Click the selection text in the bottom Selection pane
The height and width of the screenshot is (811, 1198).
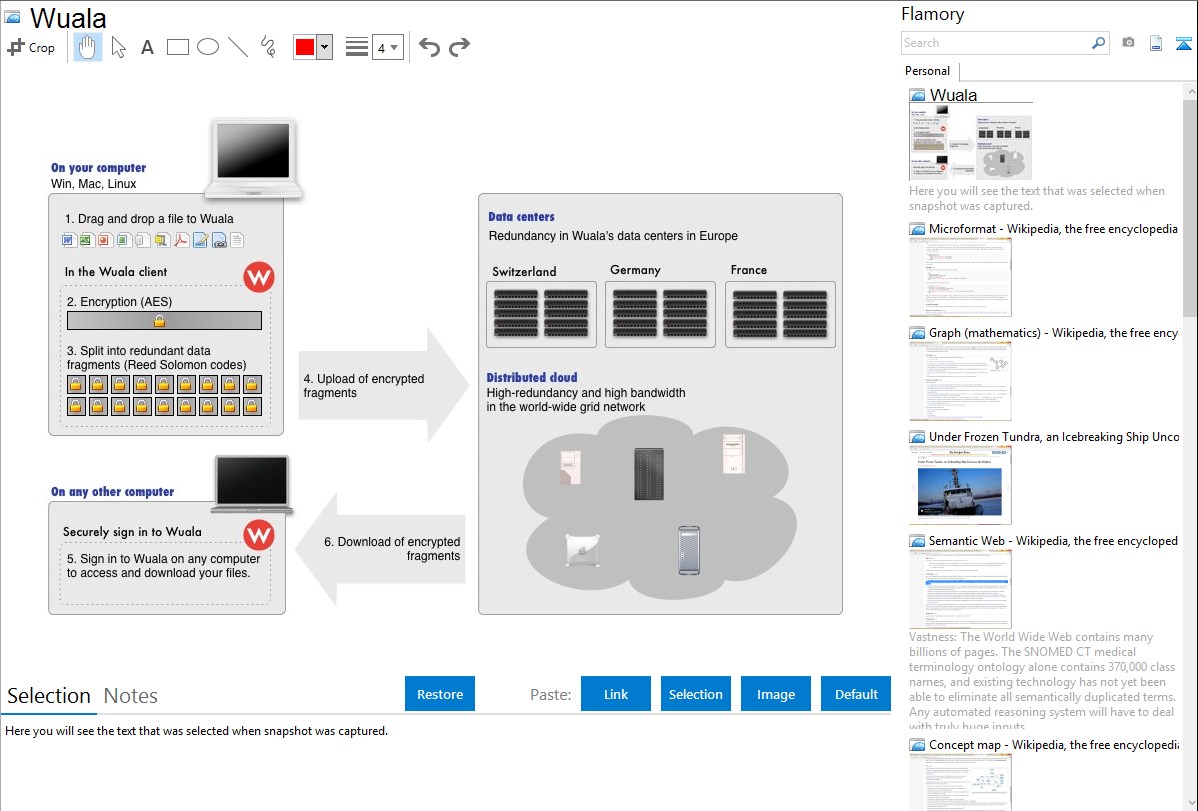click(196, 731)
